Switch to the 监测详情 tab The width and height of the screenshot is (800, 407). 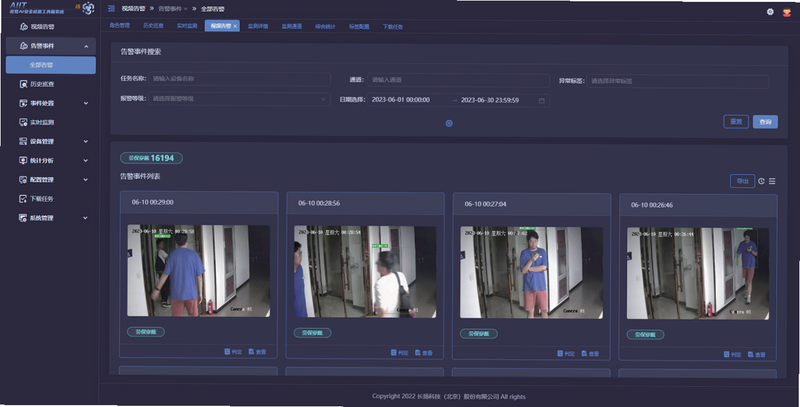pyautogui.click(x=258, y=26)
